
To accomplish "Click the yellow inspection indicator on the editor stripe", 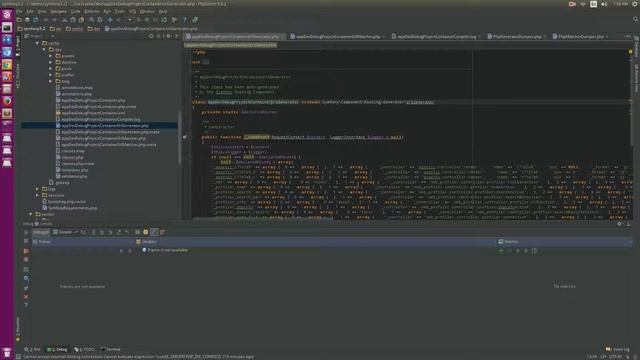I will pyautogui.click(x=630, y=52).
